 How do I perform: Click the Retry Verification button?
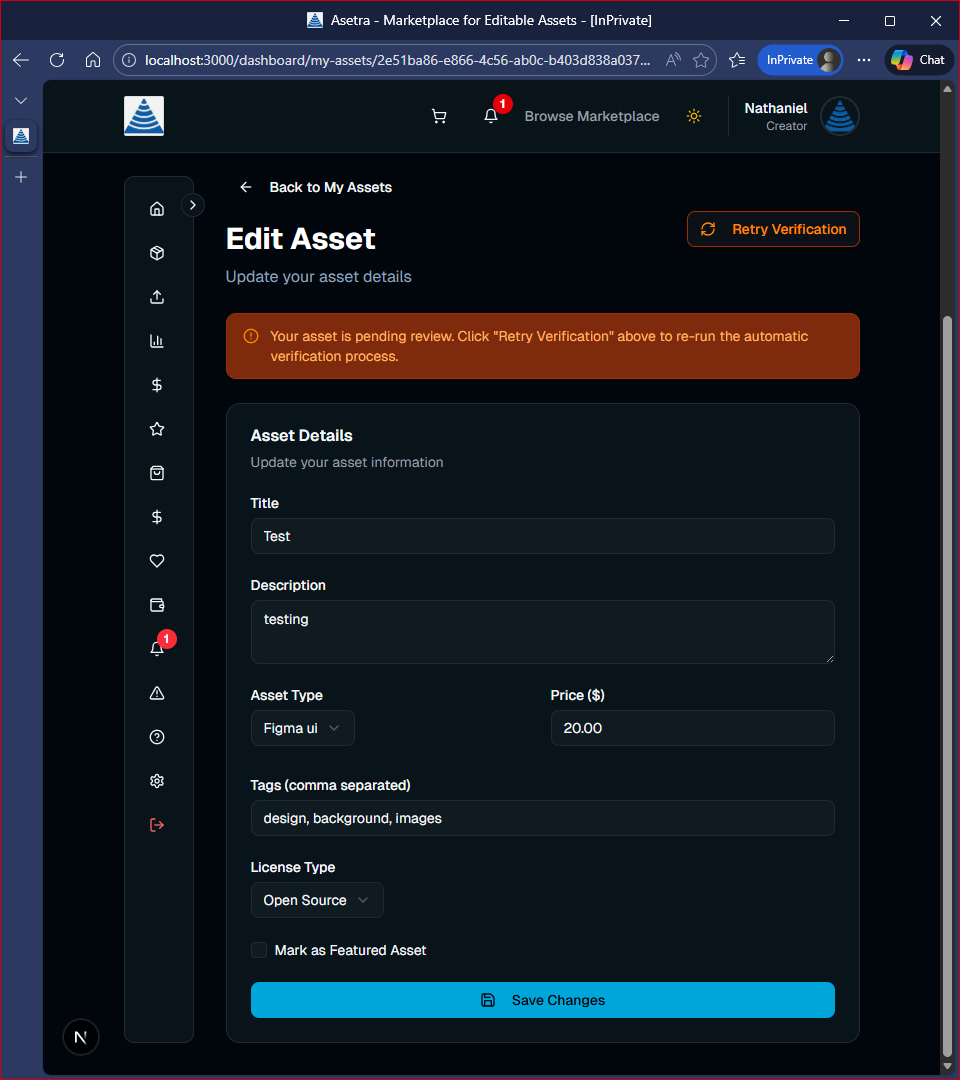point(773,229)
